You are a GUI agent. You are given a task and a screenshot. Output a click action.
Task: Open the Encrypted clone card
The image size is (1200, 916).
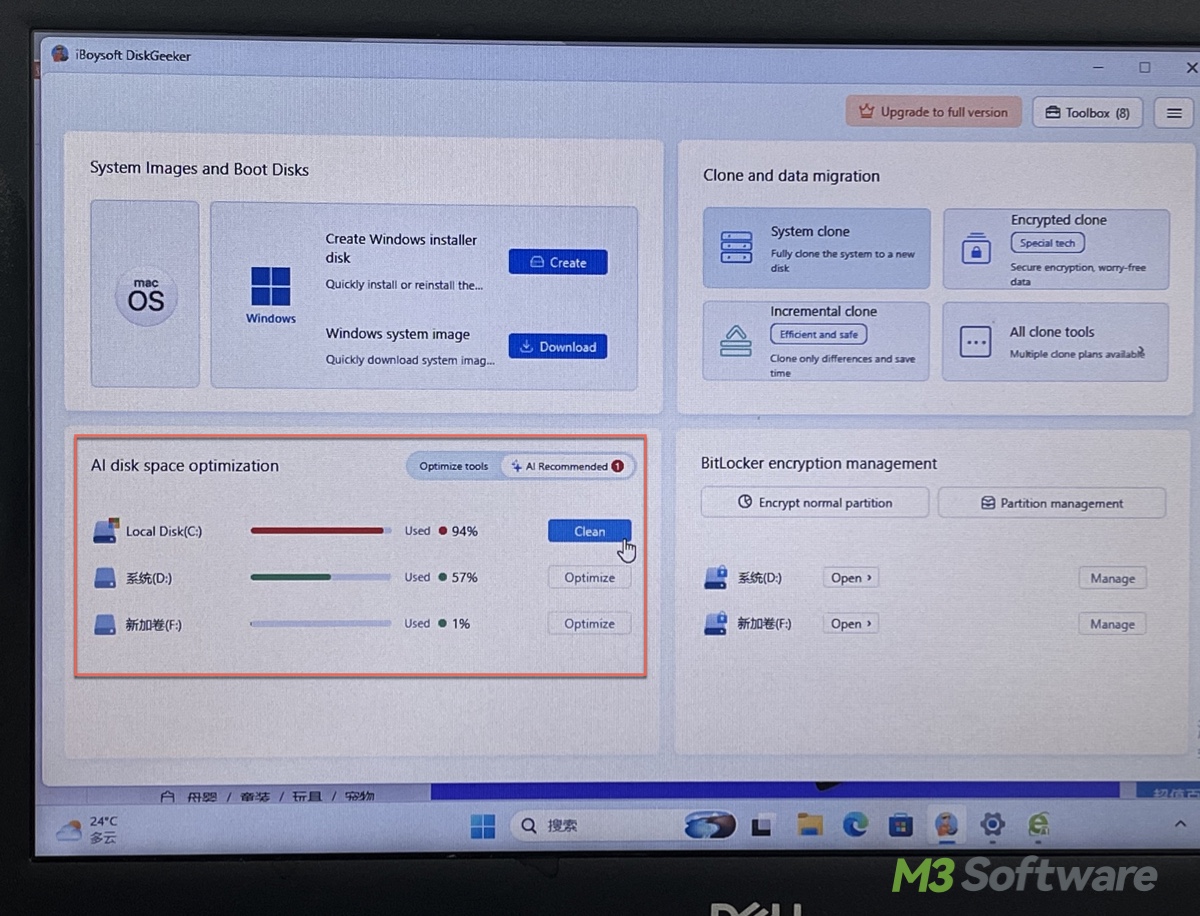1056,249
